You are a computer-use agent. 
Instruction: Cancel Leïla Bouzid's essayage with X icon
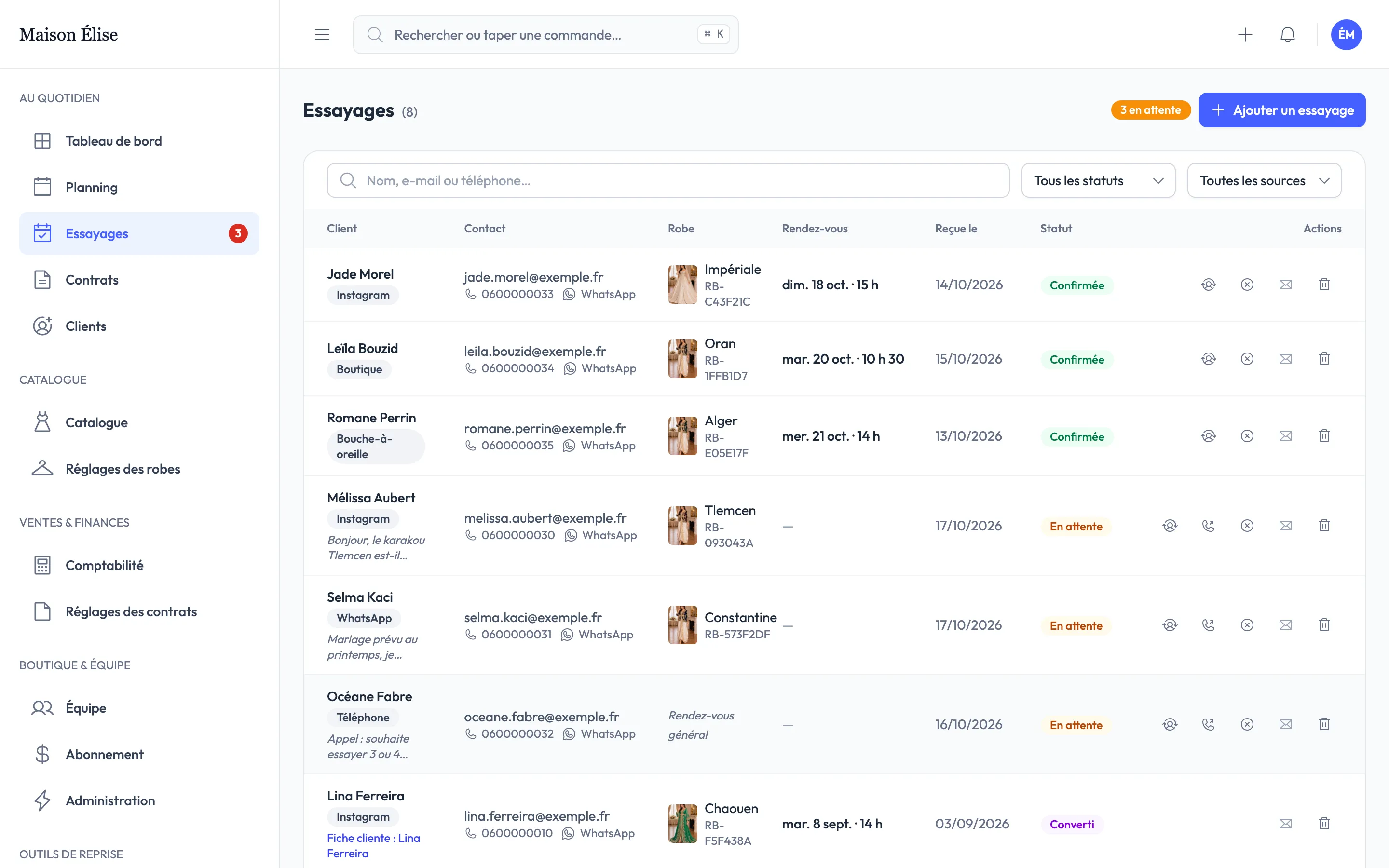tap(1247, 359)
